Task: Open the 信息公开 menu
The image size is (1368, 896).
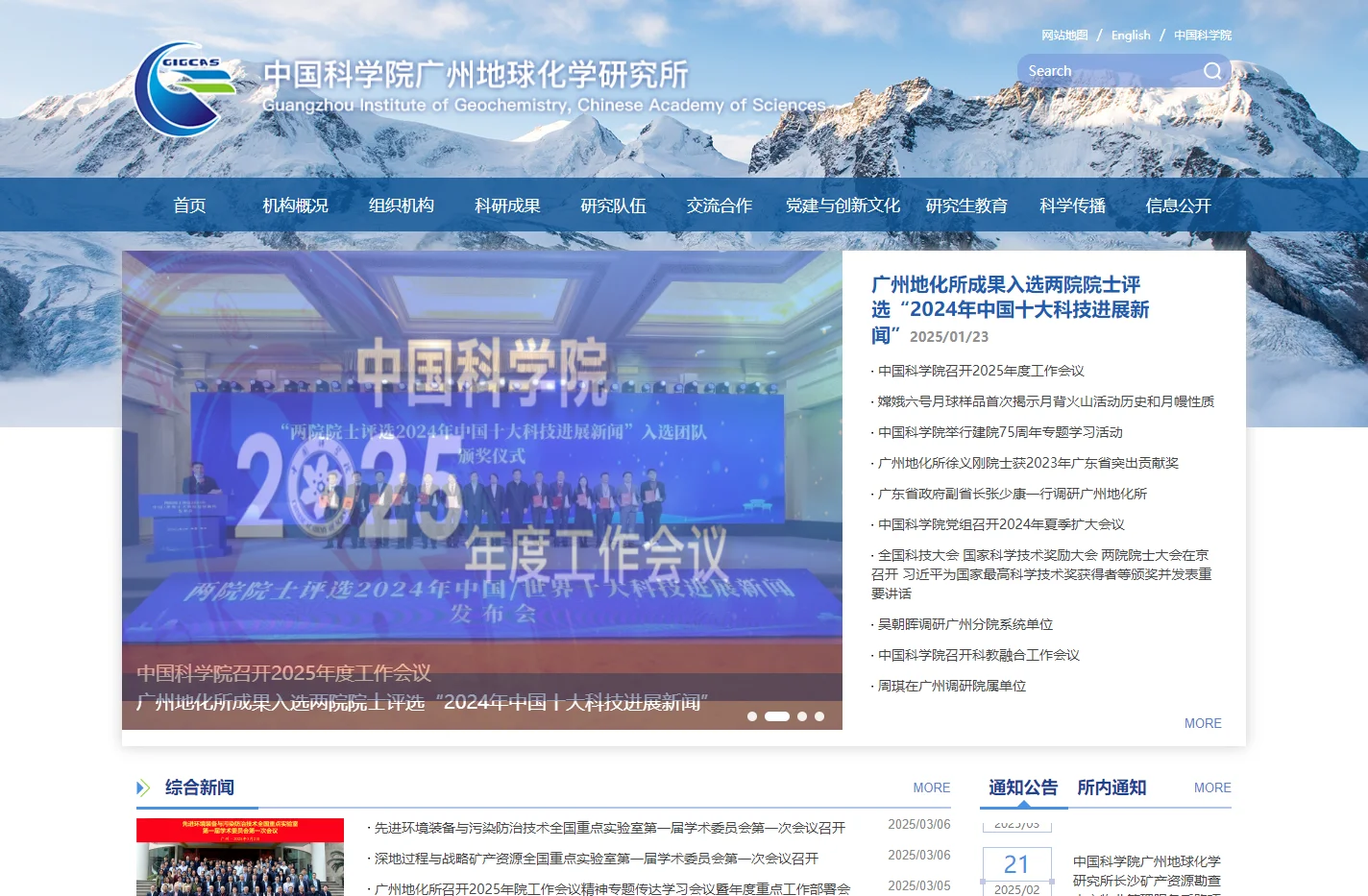Action: 1178,206
